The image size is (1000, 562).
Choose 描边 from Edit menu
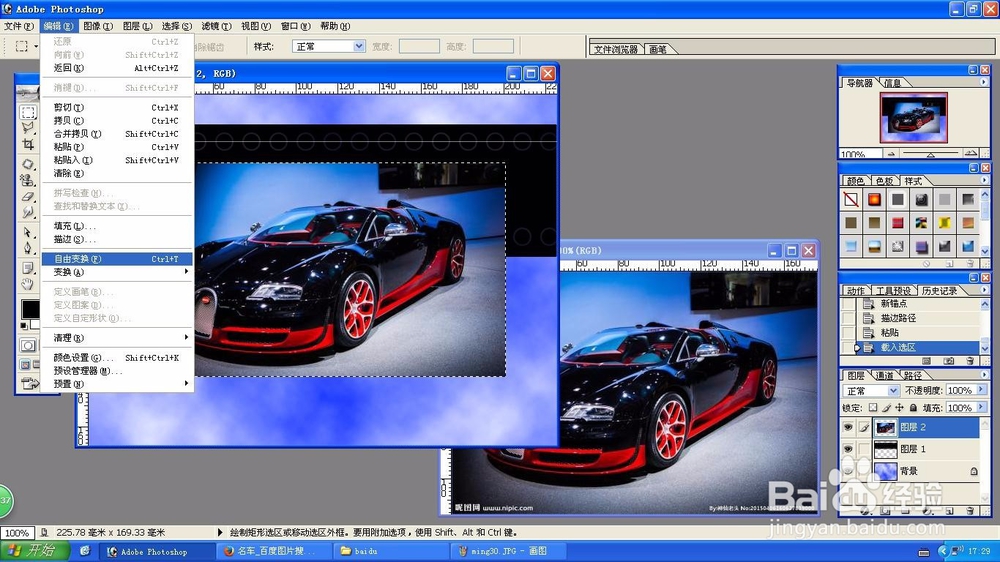[x=117, y=239]
